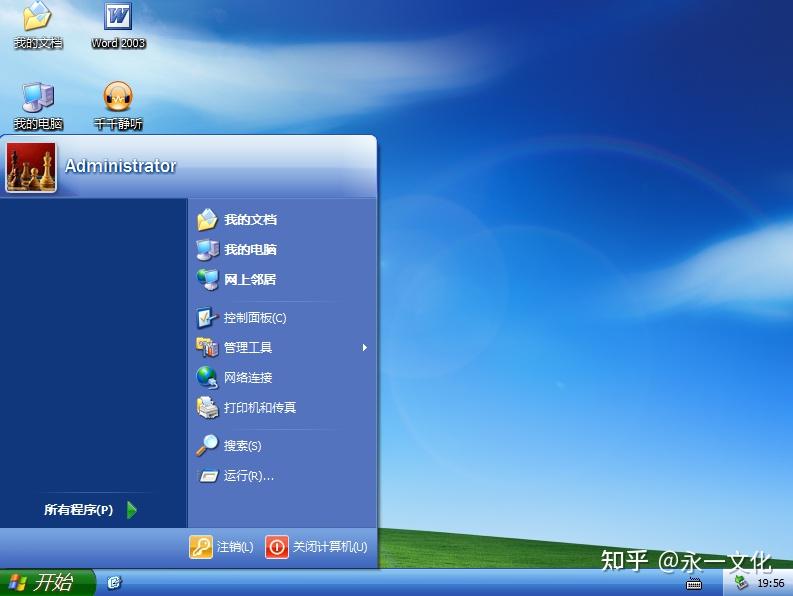Open 网络连接 from the Start menu
The height and width of the screenshot is (596, 793).
coord(282,377)
